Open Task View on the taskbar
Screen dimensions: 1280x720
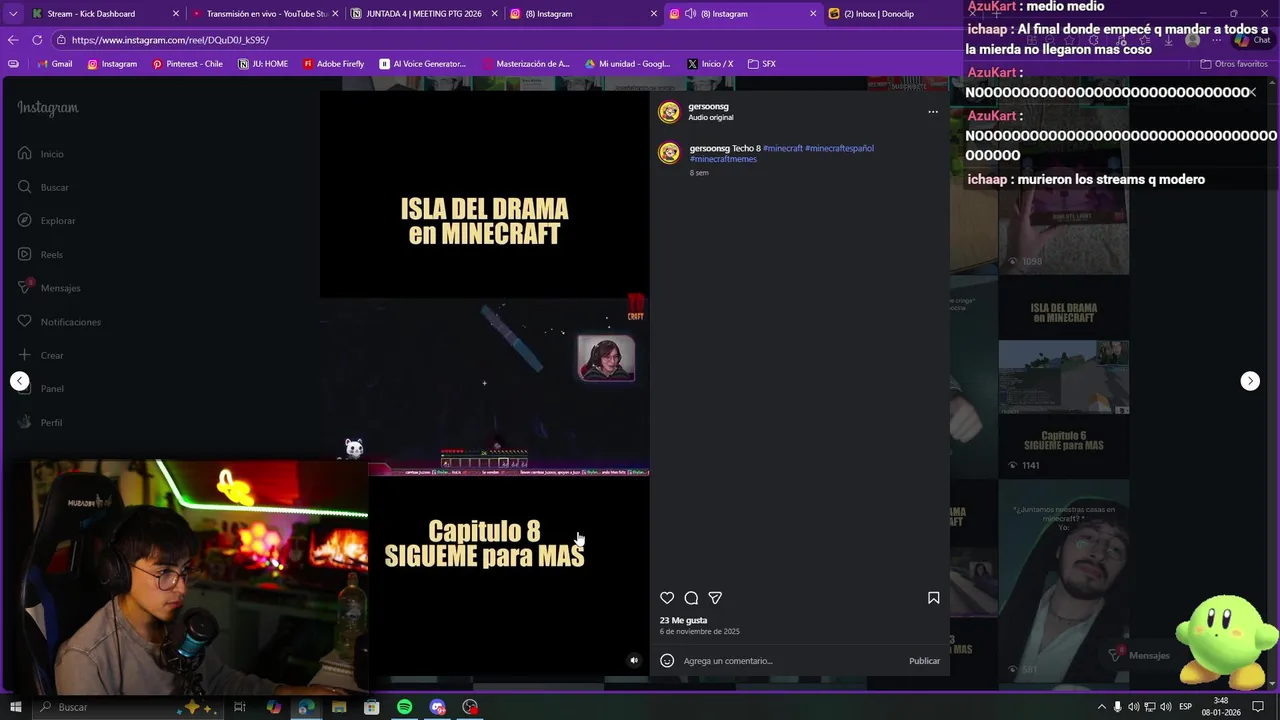point(240,707)
